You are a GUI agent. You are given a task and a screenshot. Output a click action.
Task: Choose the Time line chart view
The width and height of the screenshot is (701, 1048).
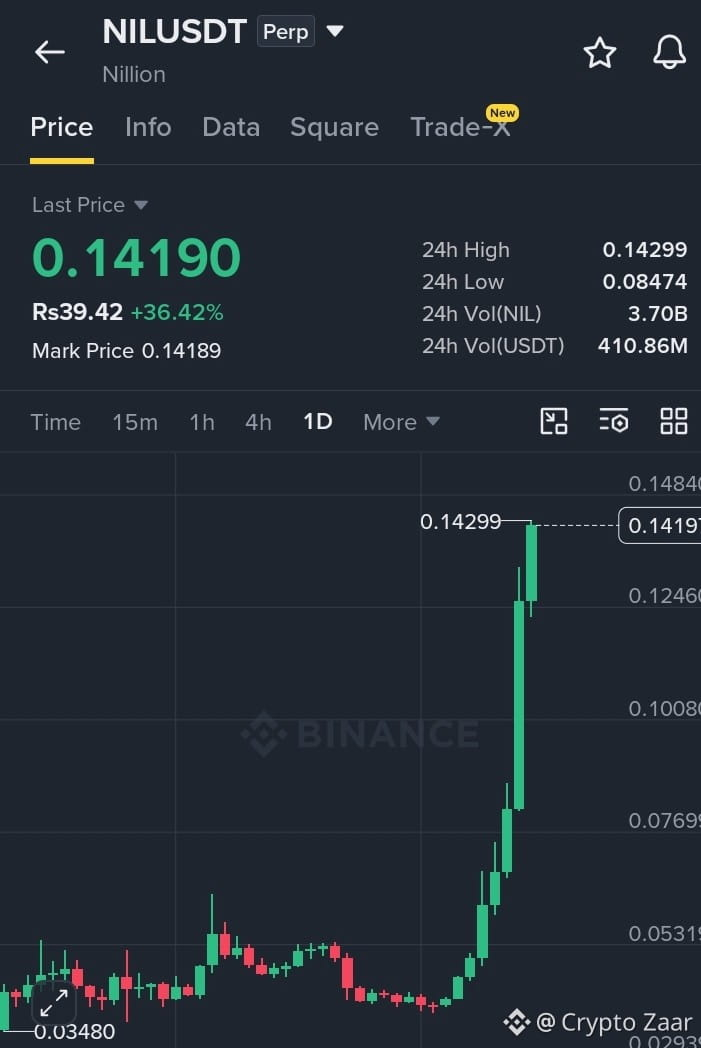pos(55,422)
